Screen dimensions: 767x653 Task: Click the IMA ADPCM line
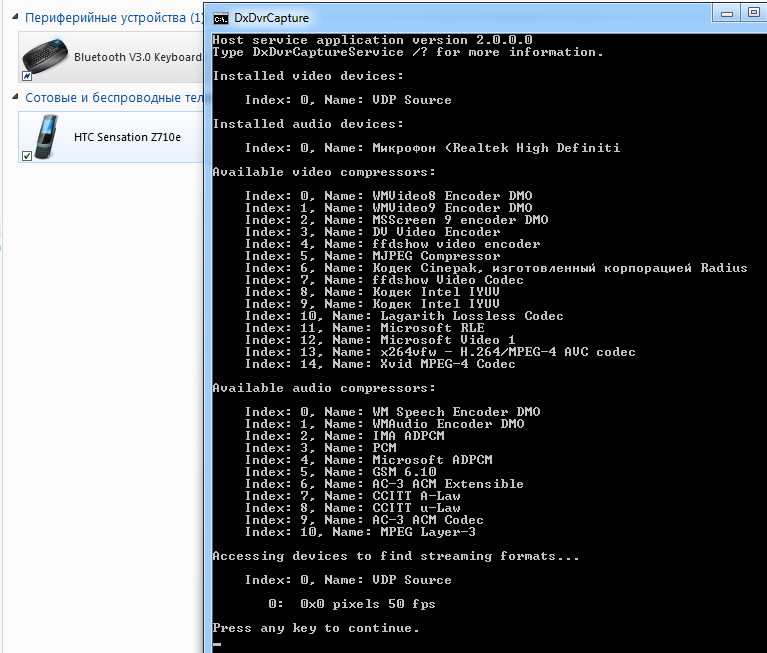[x=344, y=436]
